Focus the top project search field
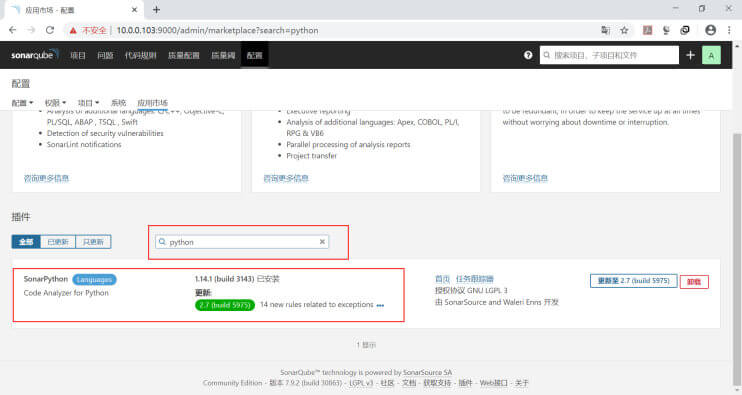 tap(609, 55)
